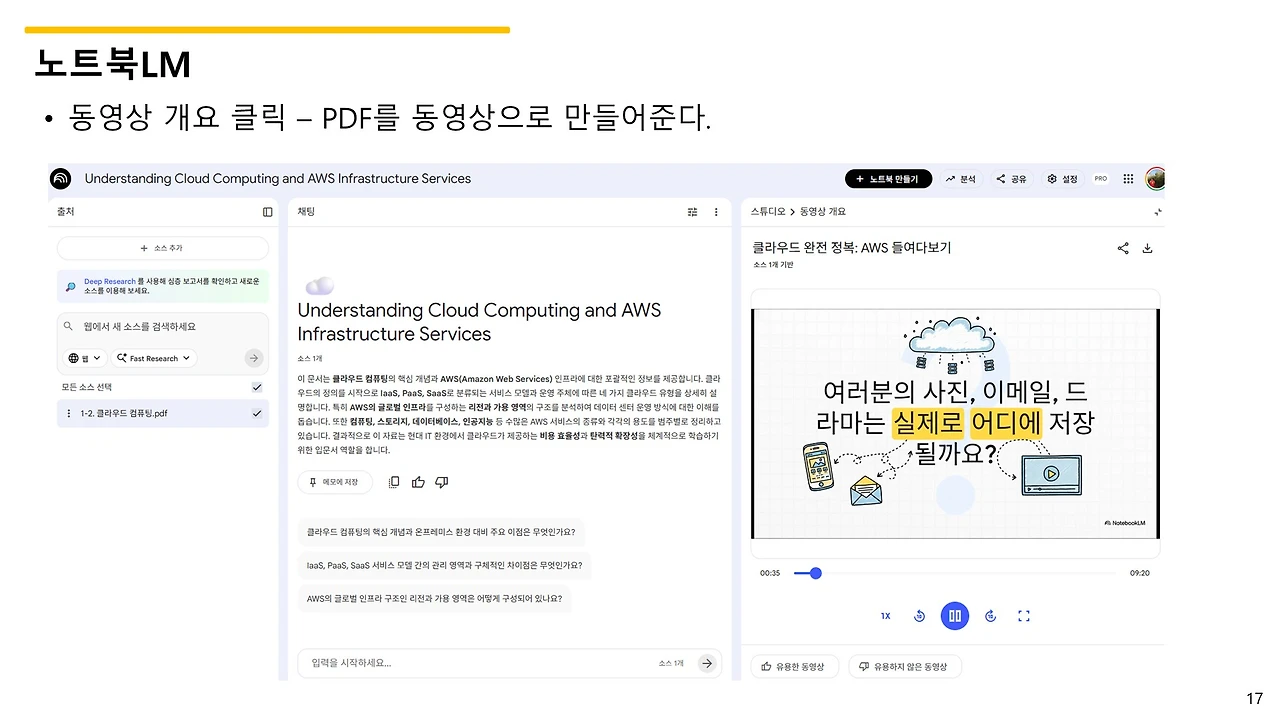Open the 분석 (analytics) panel
The height and width of the screenshot is (720, 1280).
click(961, 179)
